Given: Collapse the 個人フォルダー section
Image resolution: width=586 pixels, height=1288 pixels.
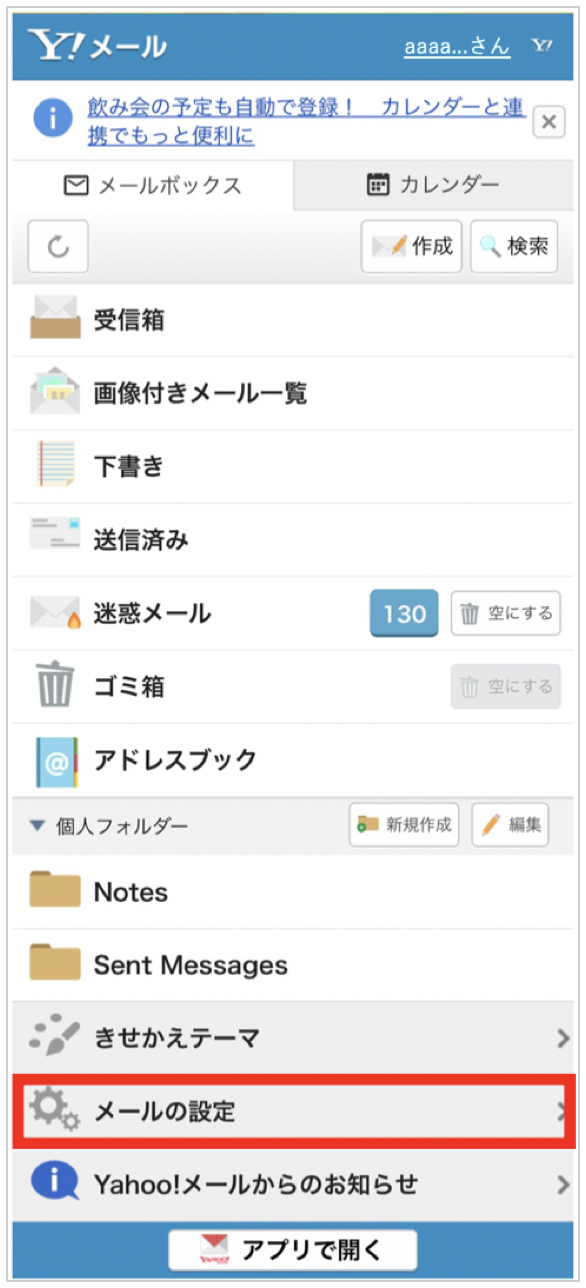Looking at the screenshot, I should point(33,824).
